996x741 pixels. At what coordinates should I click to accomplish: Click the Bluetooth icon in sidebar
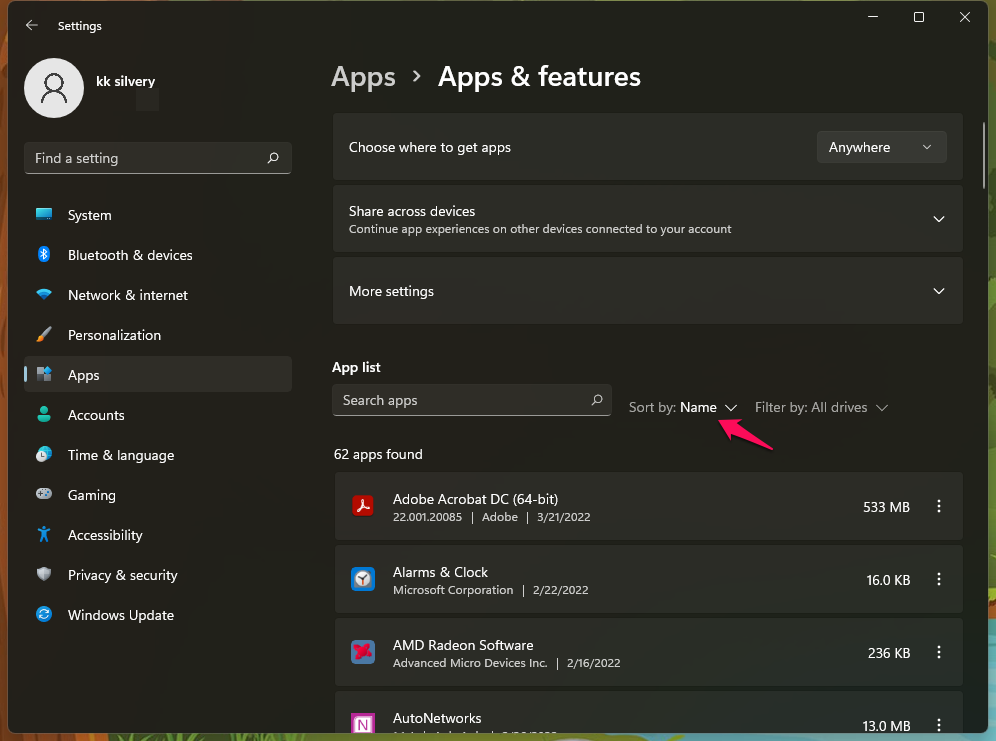44,255
